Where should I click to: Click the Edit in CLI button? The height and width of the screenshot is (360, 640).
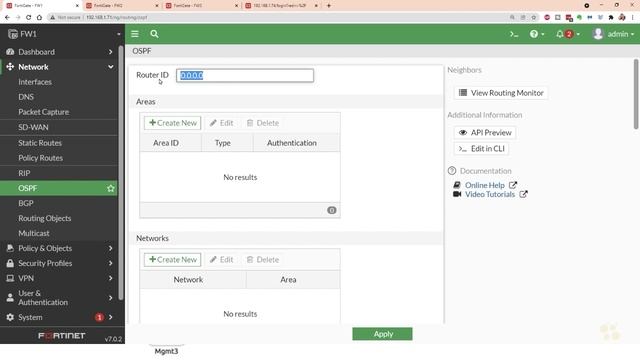point(481,149)
